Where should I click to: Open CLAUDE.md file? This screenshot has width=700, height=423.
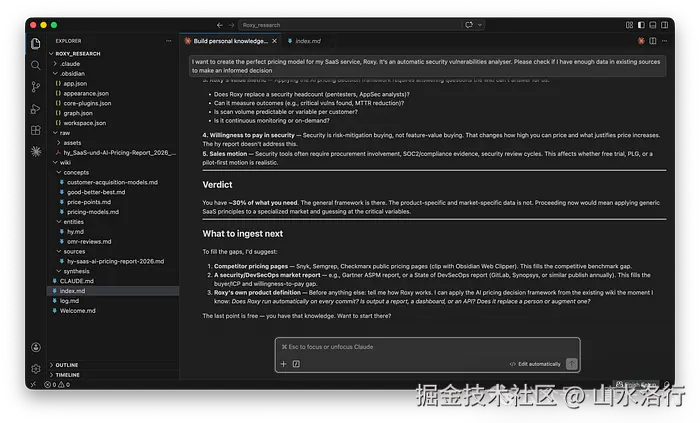pyautogui.click(x=113, y=281)
